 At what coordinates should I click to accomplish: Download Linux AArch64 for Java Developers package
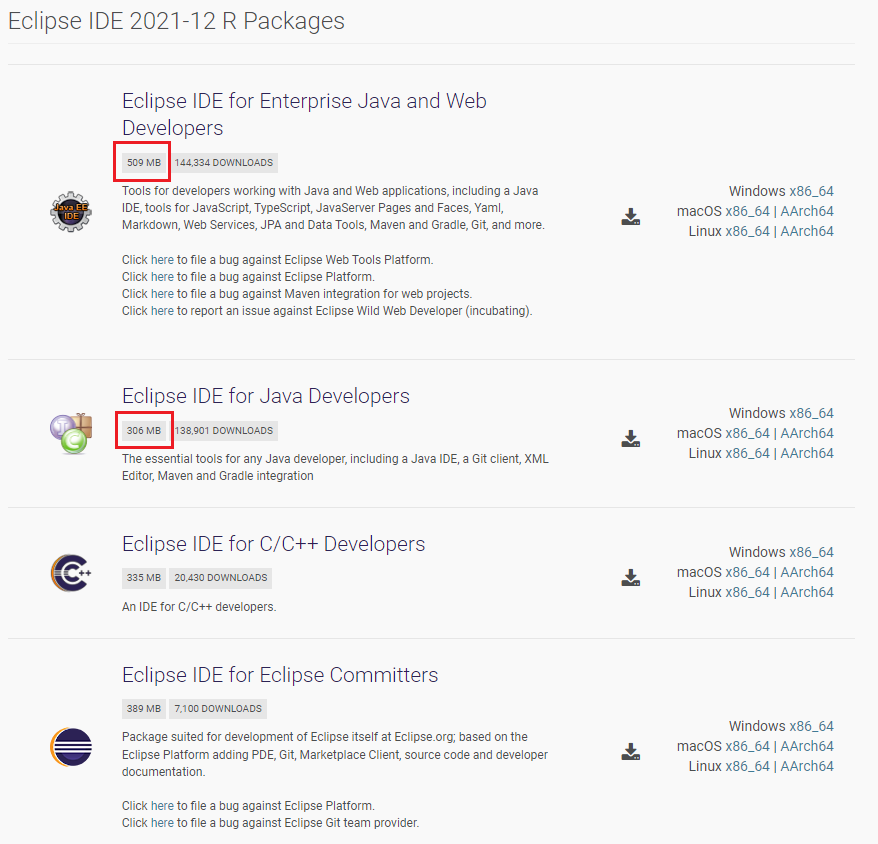coord(807,453)
